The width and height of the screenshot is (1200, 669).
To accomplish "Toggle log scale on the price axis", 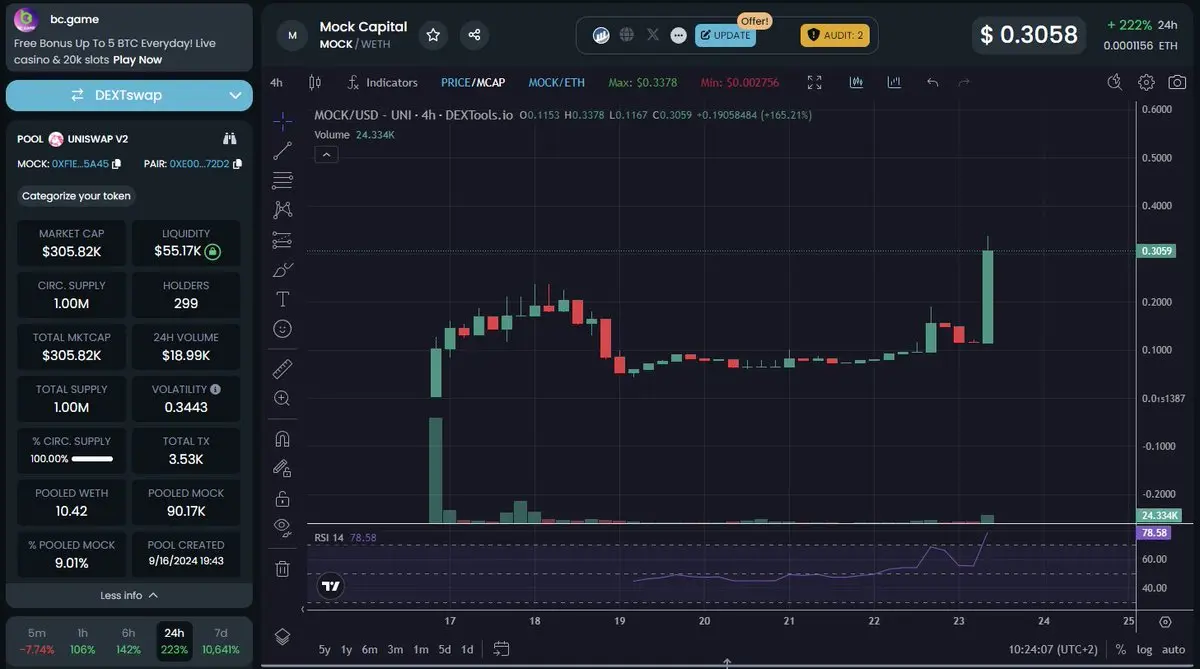I will pos(1143,649).
